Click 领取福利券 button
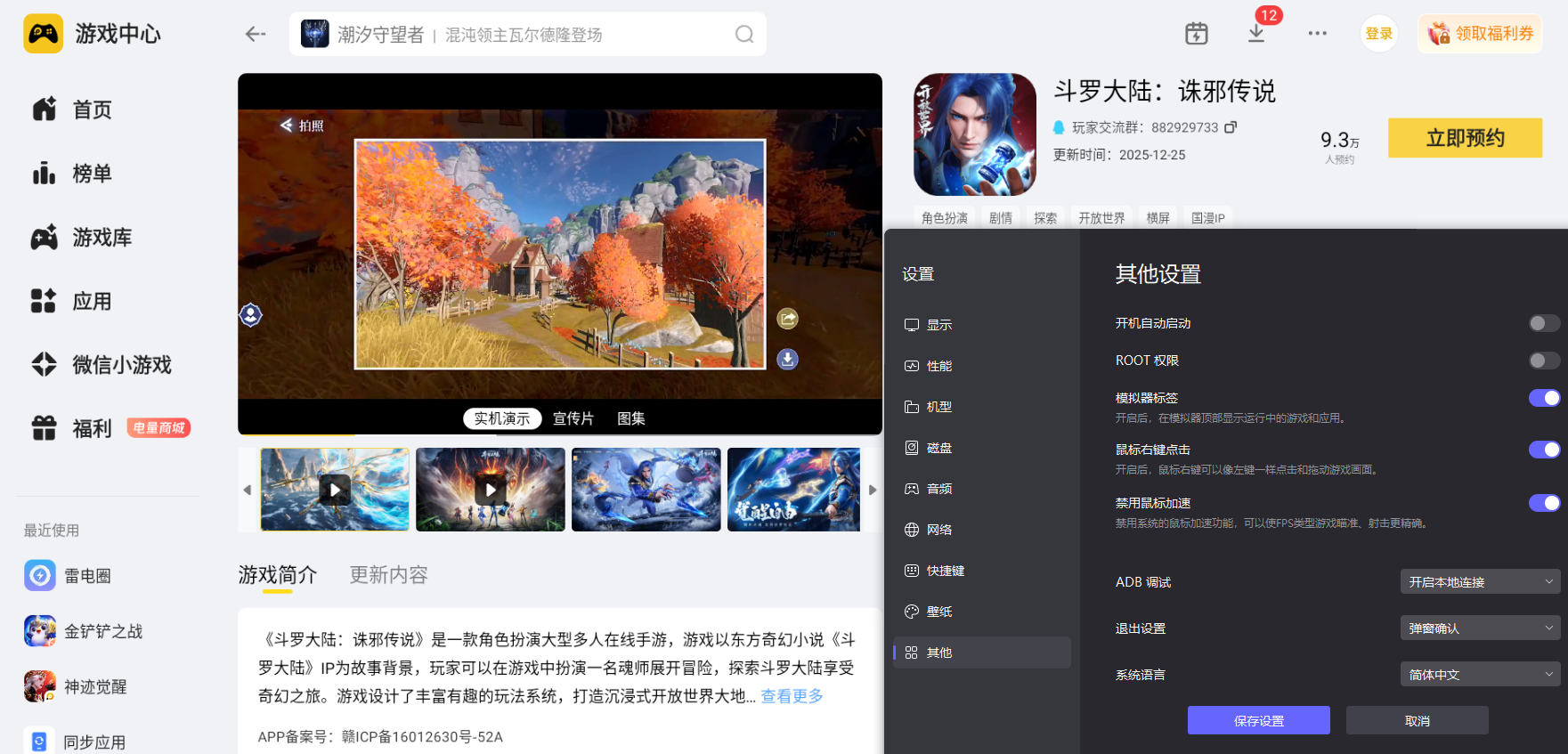The width and height of the screenshot is (1568, 754). click(x=1481, y=34)
